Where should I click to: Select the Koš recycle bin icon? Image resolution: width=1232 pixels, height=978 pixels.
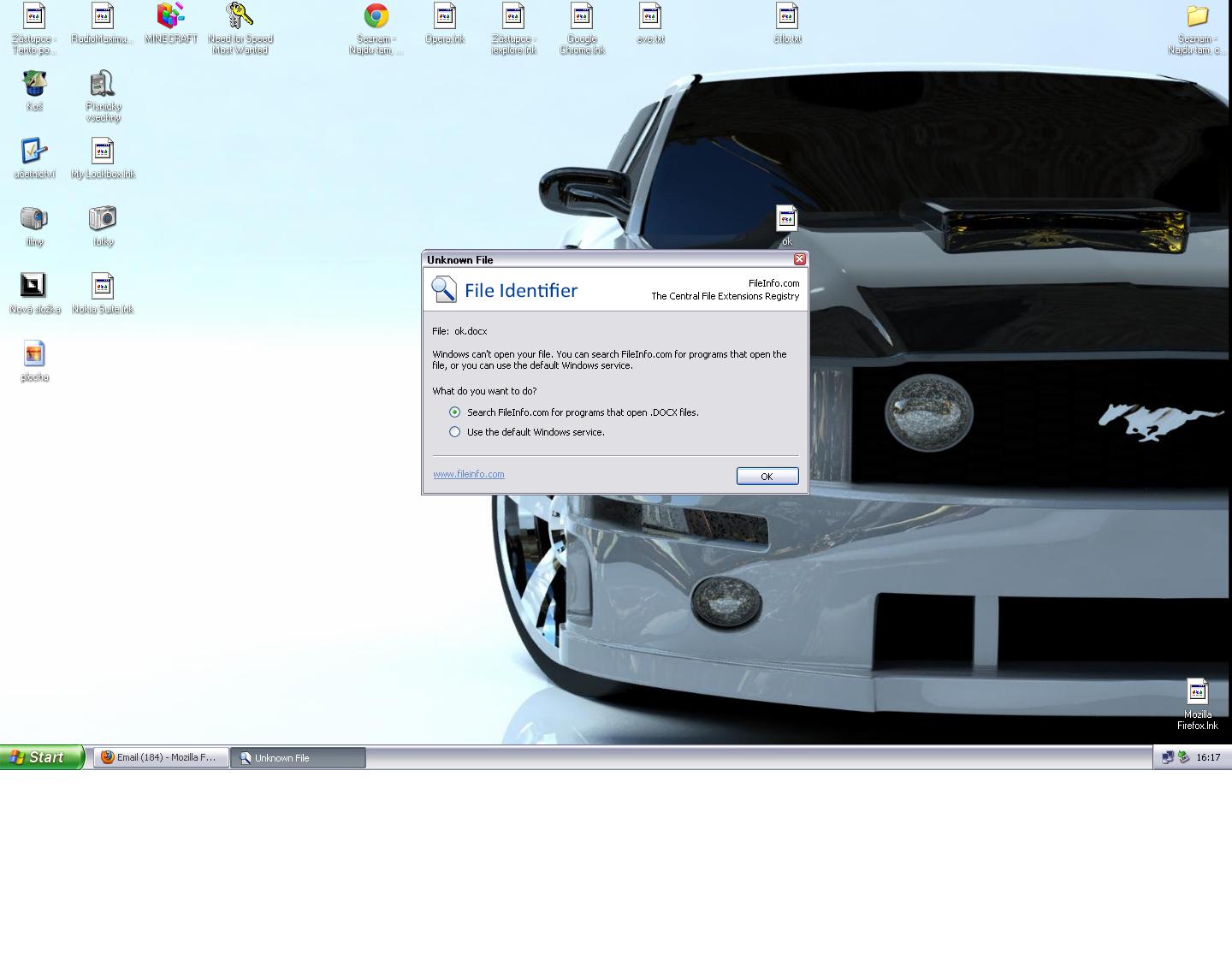(x=34, y=84)
